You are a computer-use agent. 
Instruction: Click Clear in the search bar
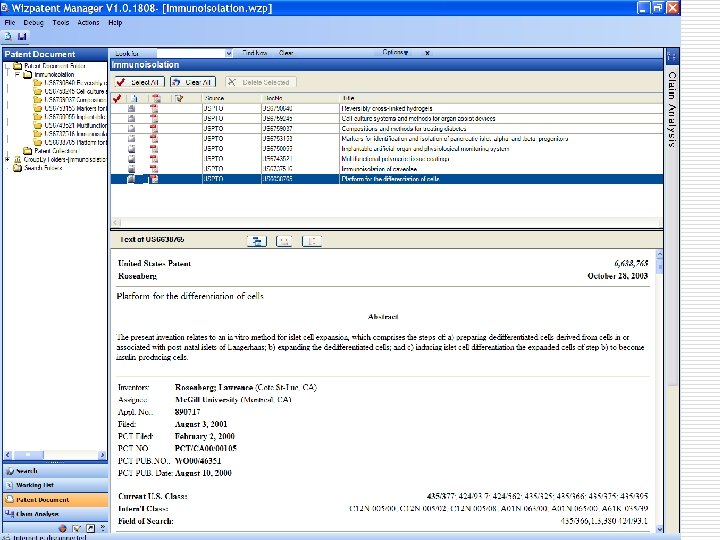click(286, 53)
